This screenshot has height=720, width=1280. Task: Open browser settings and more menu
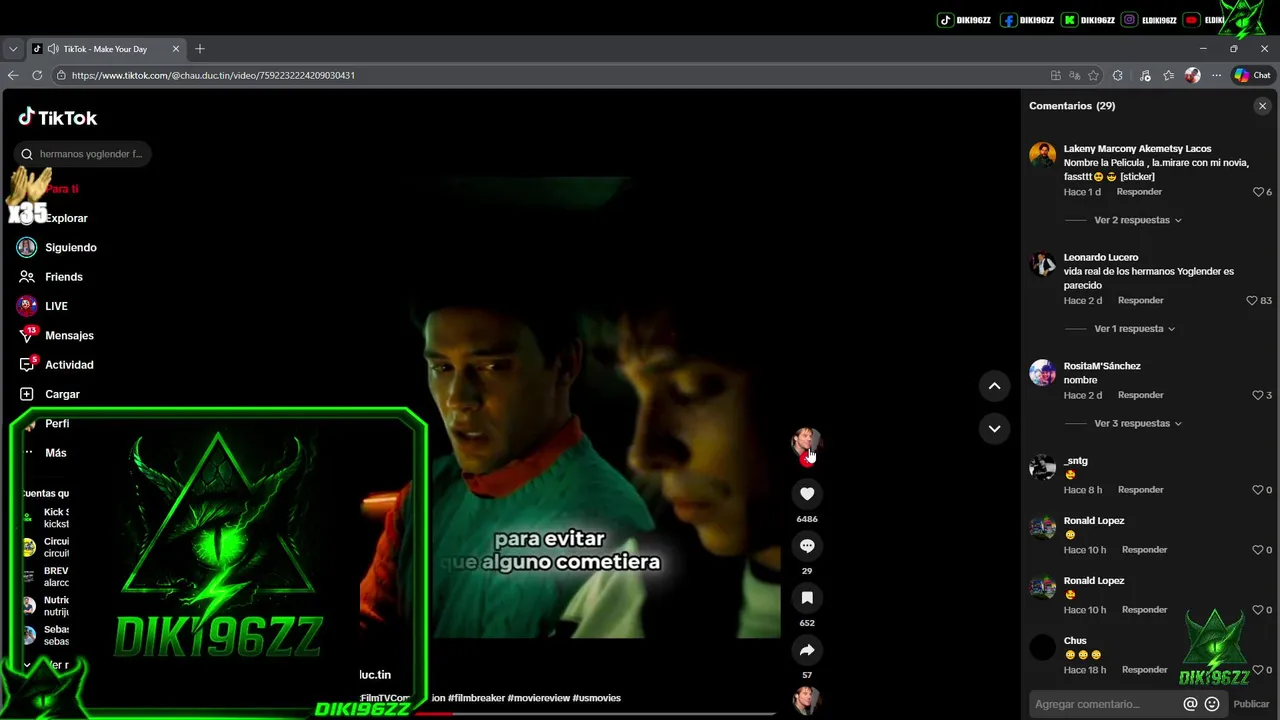(x=1216, y=75)
